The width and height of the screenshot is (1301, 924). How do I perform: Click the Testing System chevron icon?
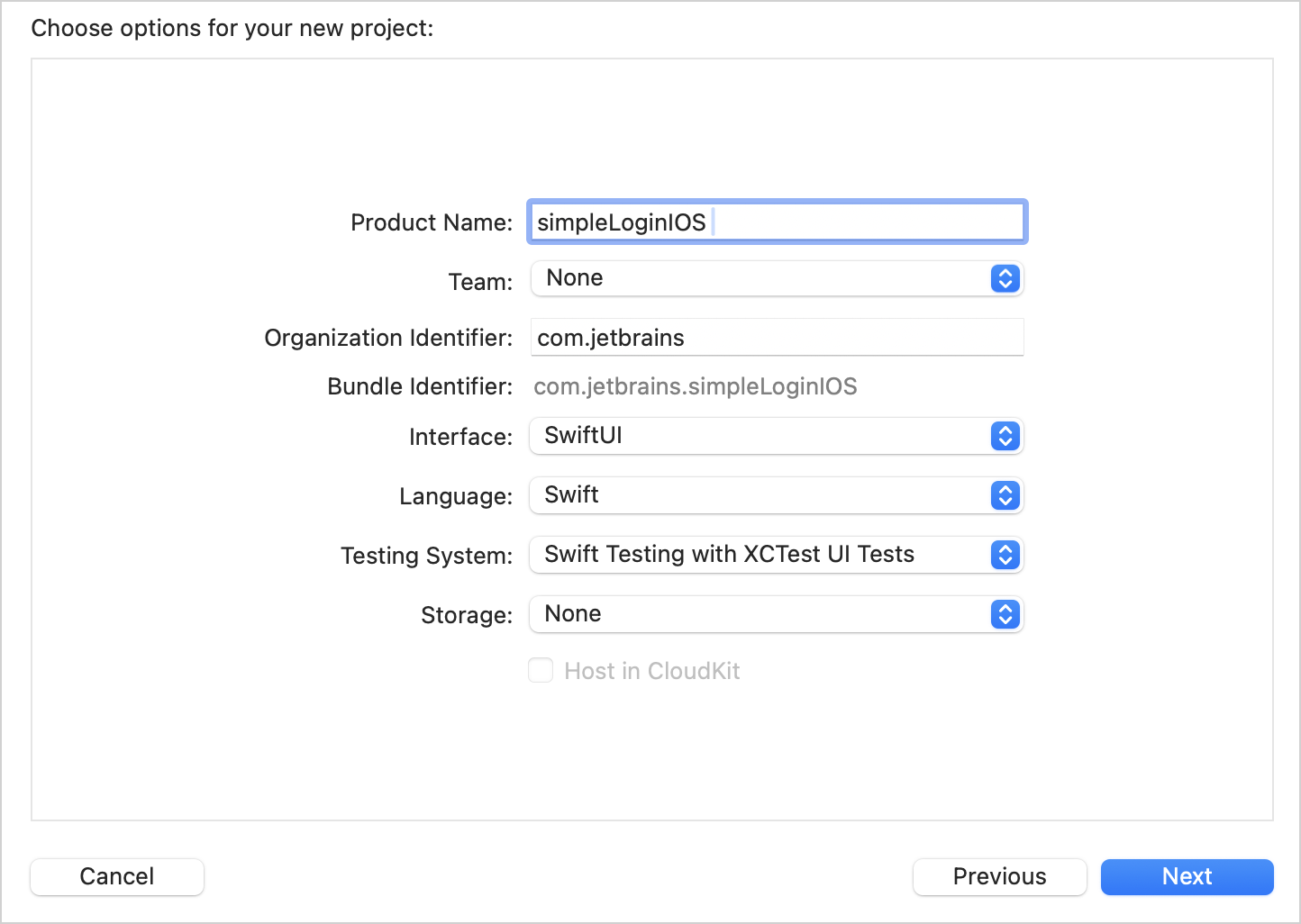(1004, 555)
